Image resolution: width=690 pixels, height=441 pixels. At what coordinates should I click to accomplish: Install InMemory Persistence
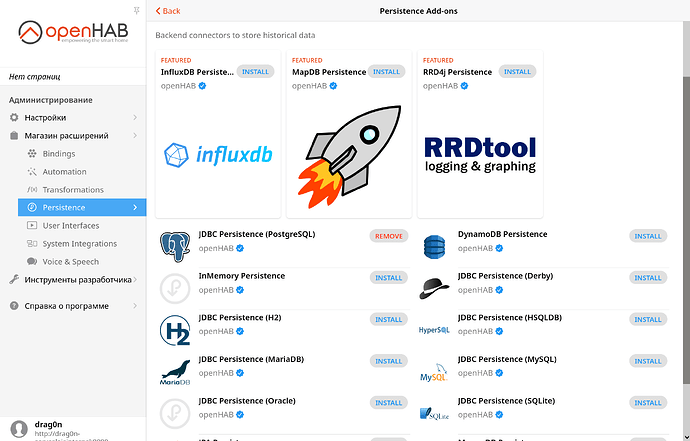(389, 278)
